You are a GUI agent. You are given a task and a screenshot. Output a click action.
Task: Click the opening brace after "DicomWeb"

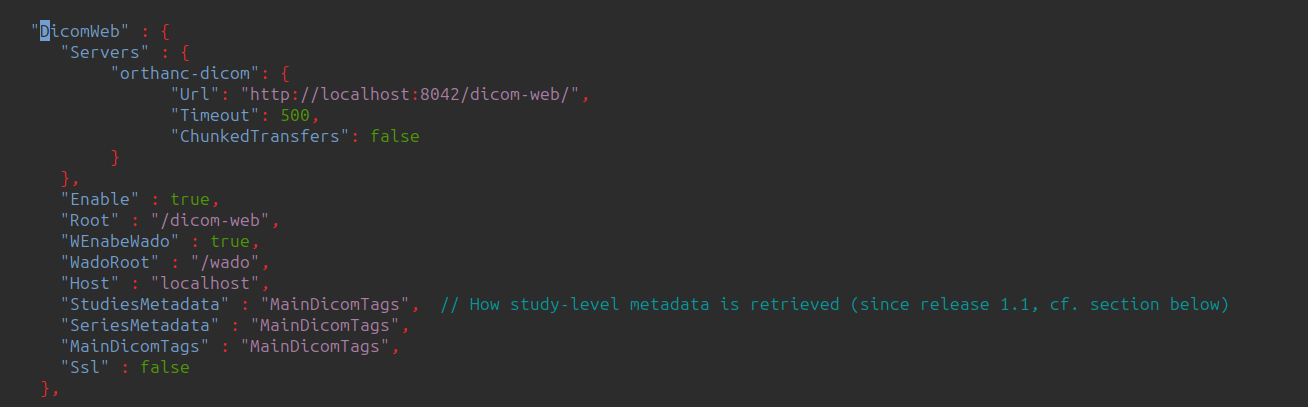[165, 31]
